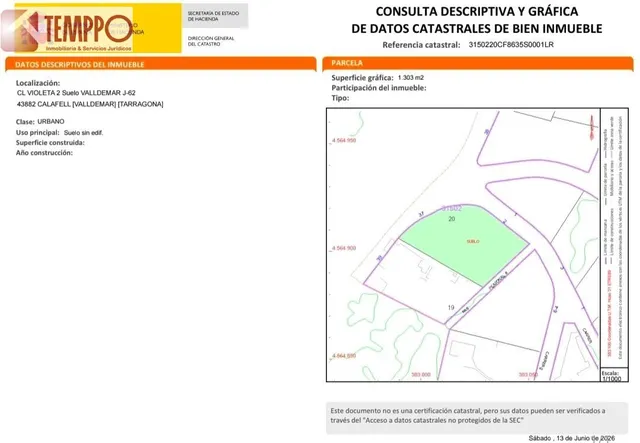Viewport: 640px width, 443px height.
Task: Click the 383.000 coordinate label
Action: (x=421, y=374)
